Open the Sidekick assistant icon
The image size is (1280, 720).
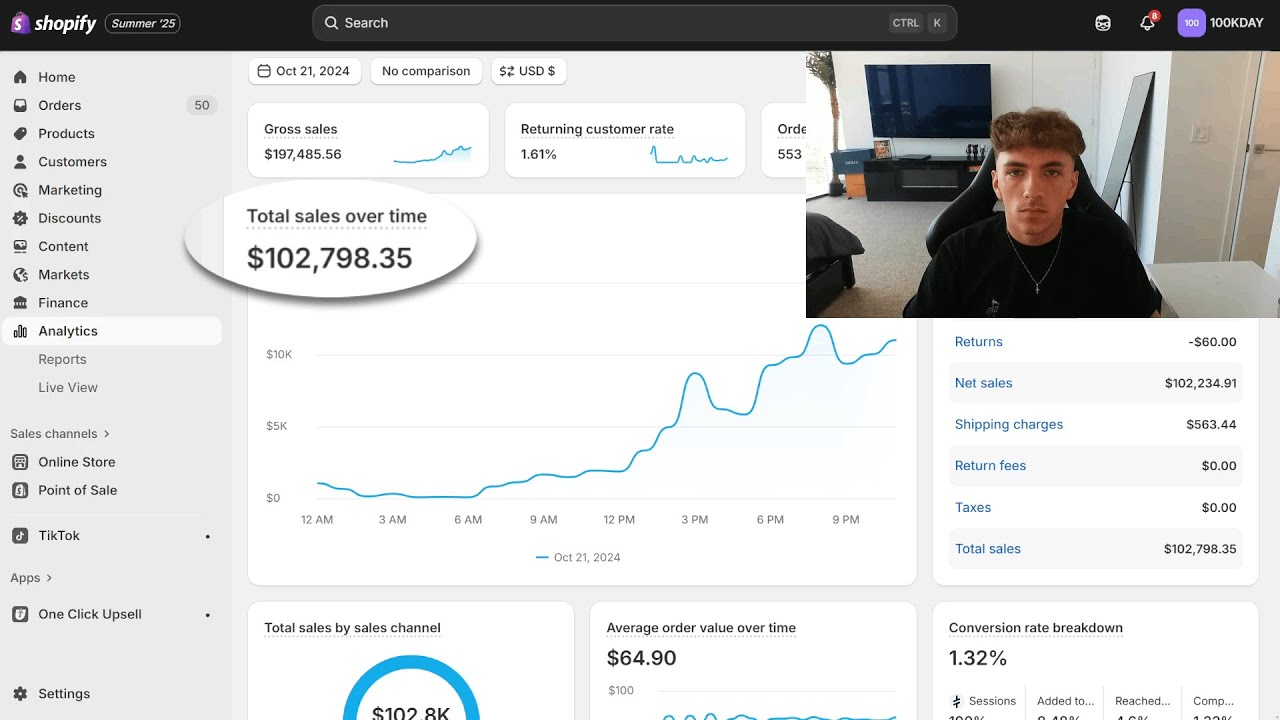coord(1103,23)
